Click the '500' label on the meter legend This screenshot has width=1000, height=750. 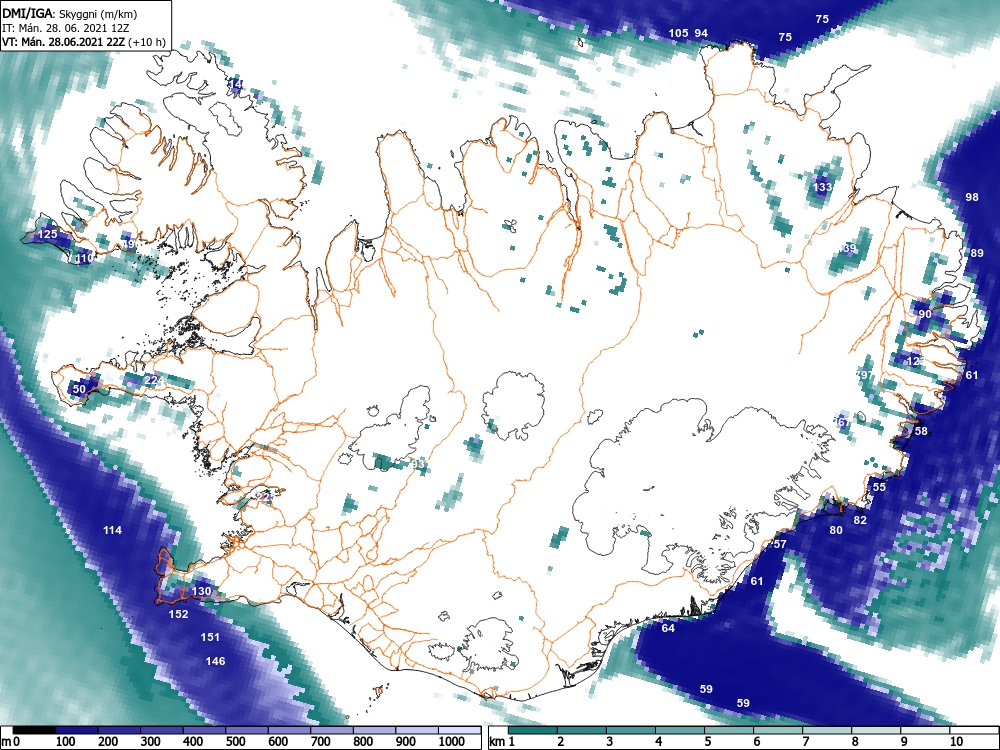[x=235, y=741]
